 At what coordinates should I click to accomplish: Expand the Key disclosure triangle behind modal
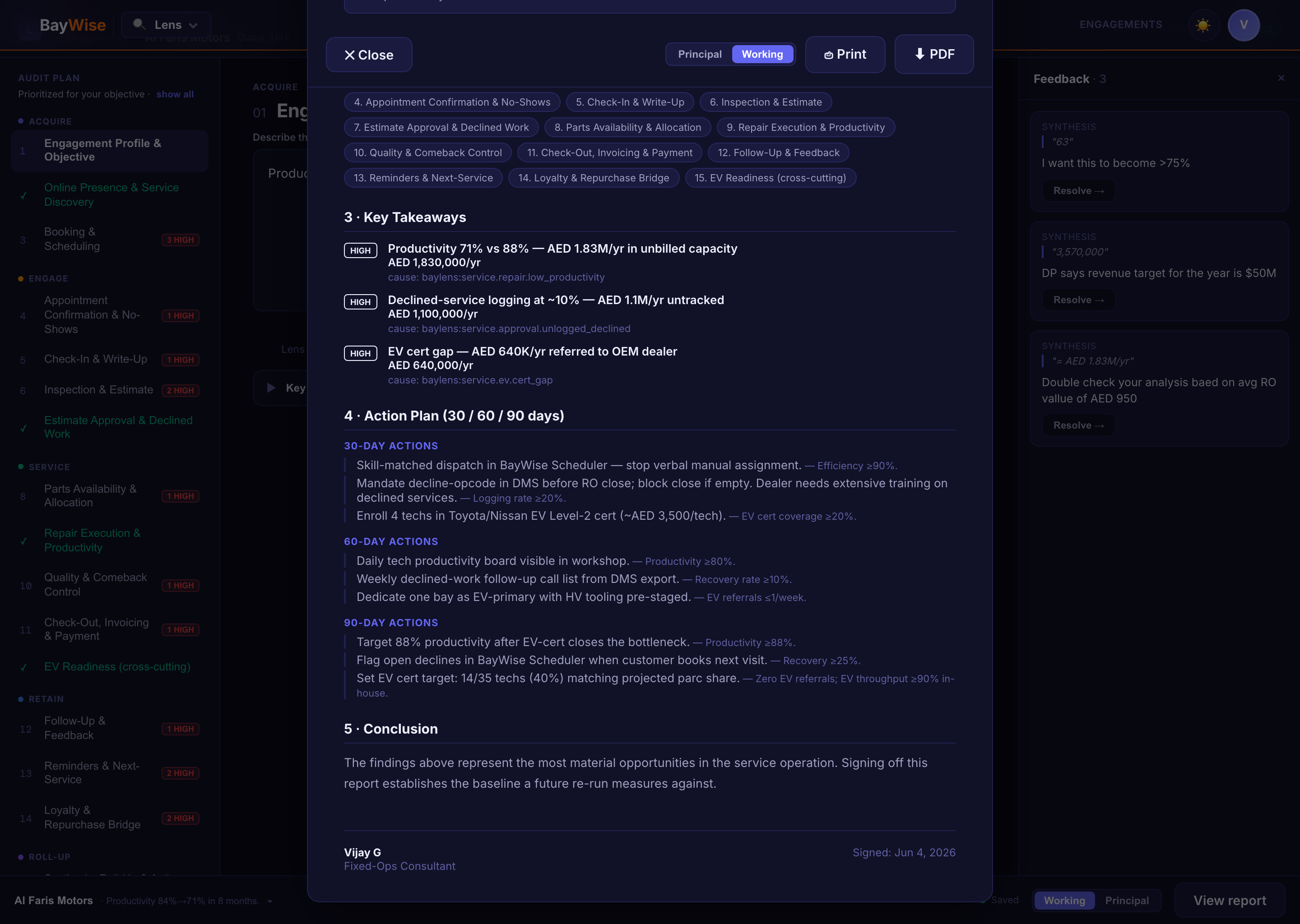tap(271, 388)
